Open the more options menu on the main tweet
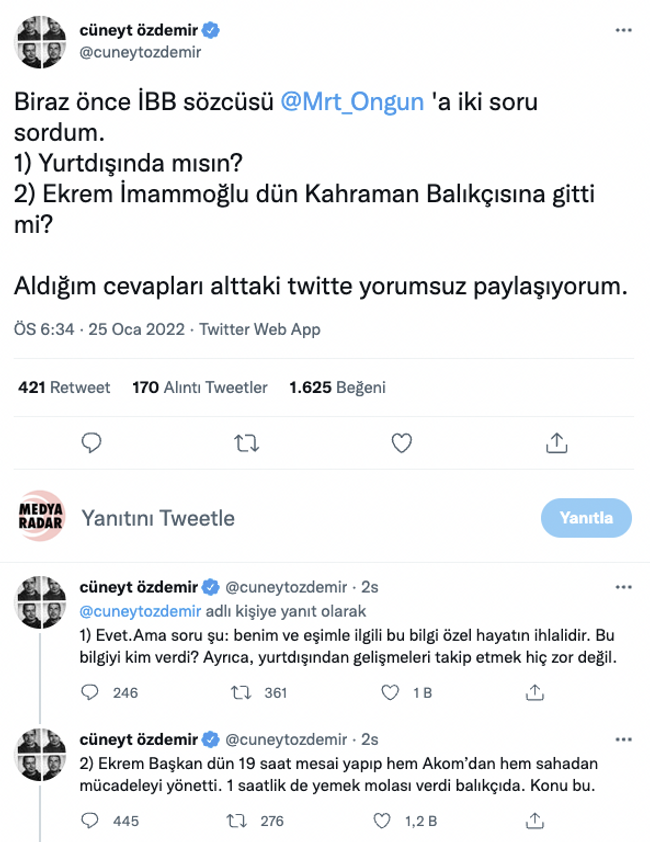Image resolution: width=650 pixels, height=842 pixels. click(625, 30)
